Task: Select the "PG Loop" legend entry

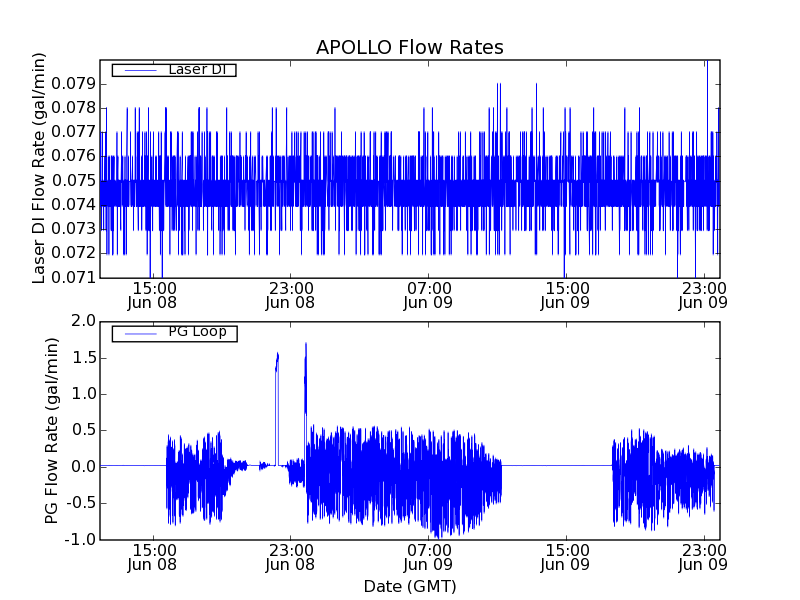Action: [x=195, y=331]
